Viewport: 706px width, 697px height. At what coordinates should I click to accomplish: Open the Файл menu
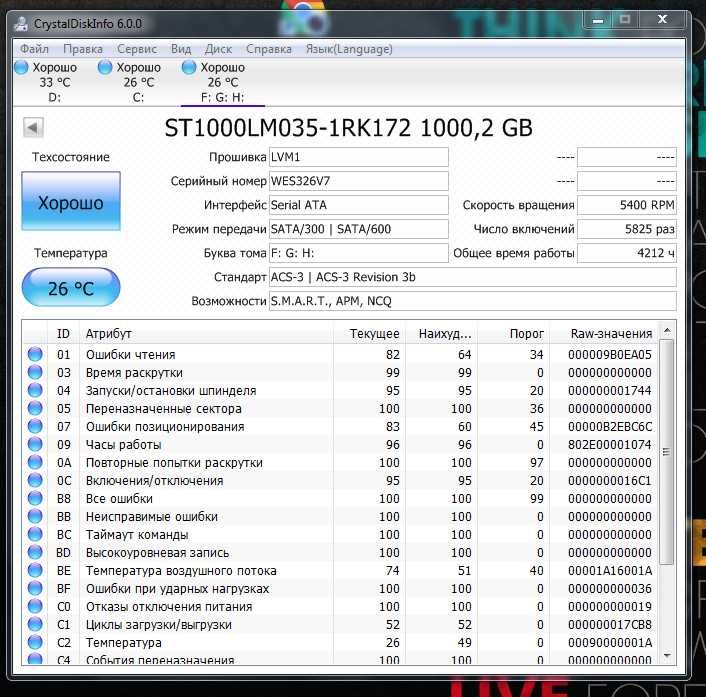coord(34,49)
